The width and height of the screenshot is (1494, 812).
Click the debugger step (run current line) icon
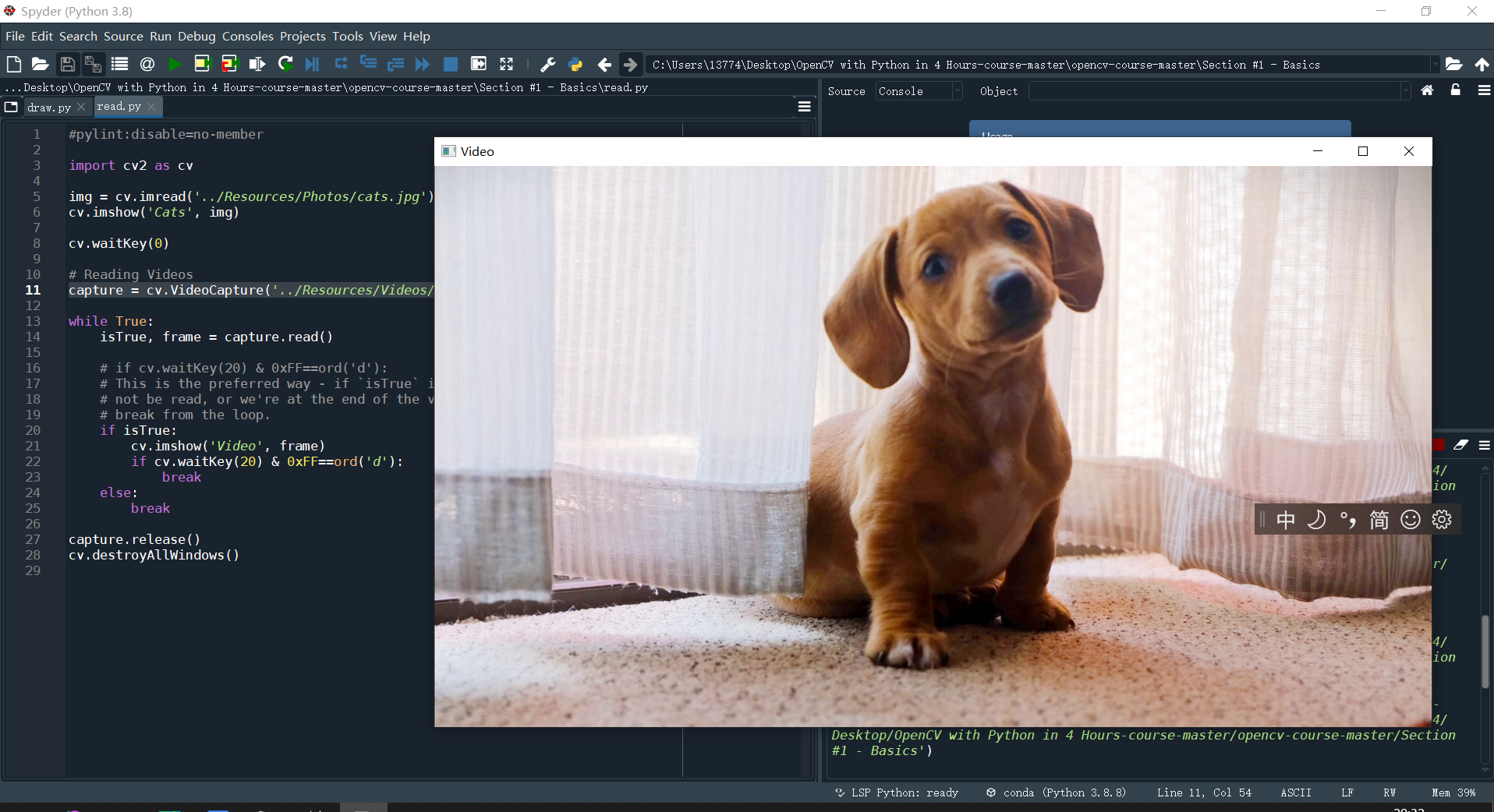(x=341, y=64)
